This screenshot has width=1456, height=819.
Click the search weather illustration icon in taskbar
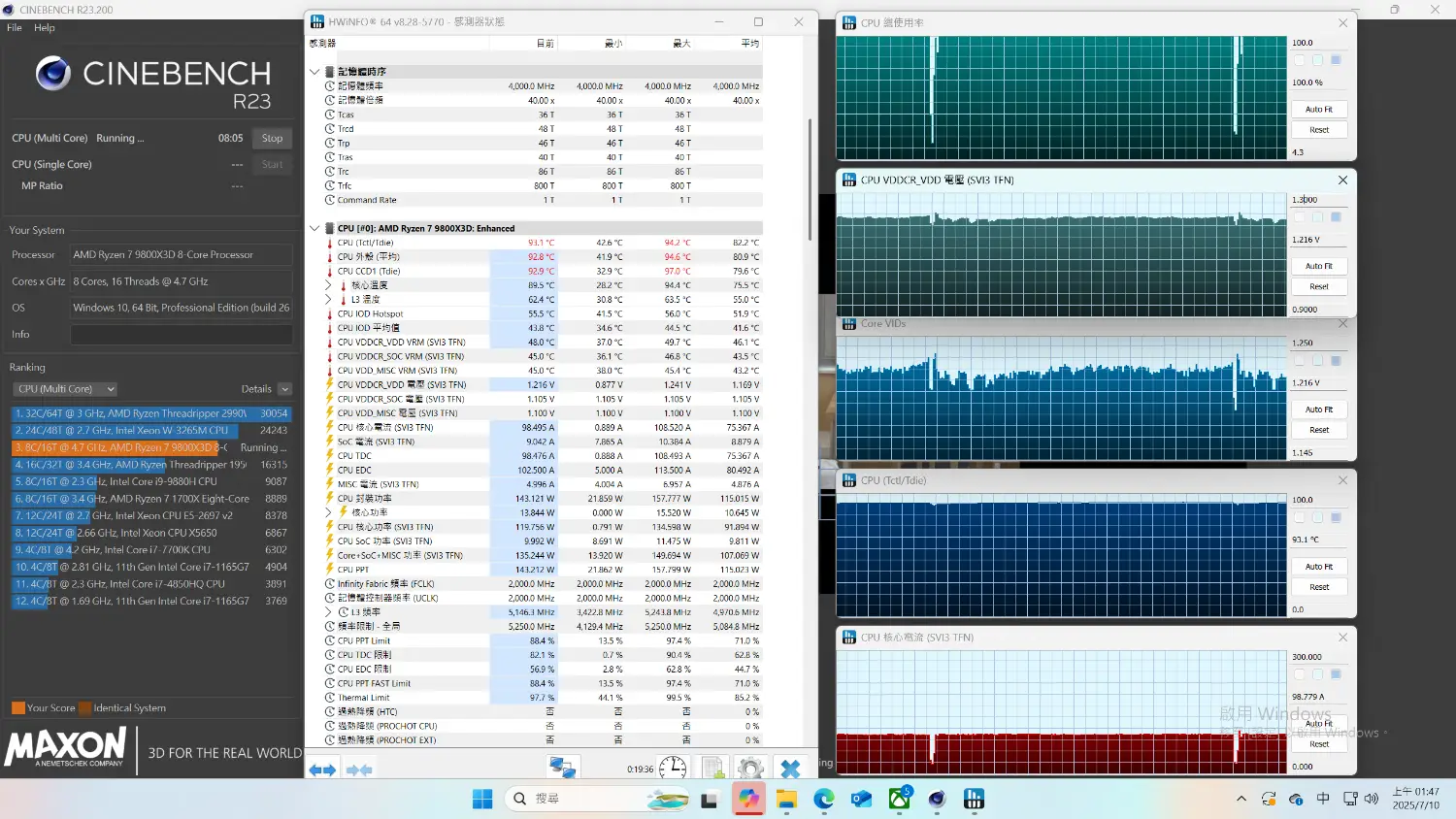668,799
